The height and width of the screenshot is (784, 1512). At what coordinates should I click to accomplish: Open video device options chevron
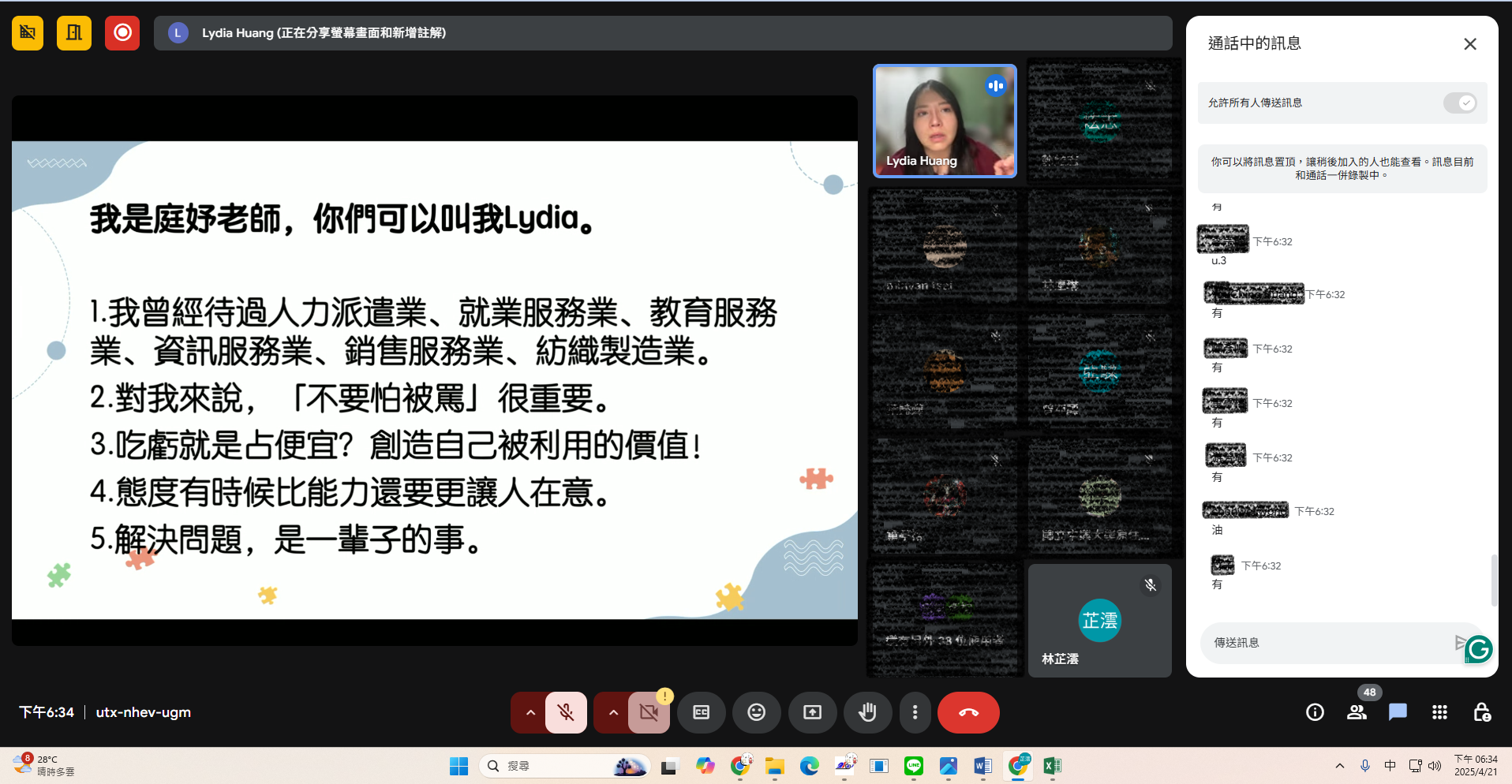tap(613, 712)
